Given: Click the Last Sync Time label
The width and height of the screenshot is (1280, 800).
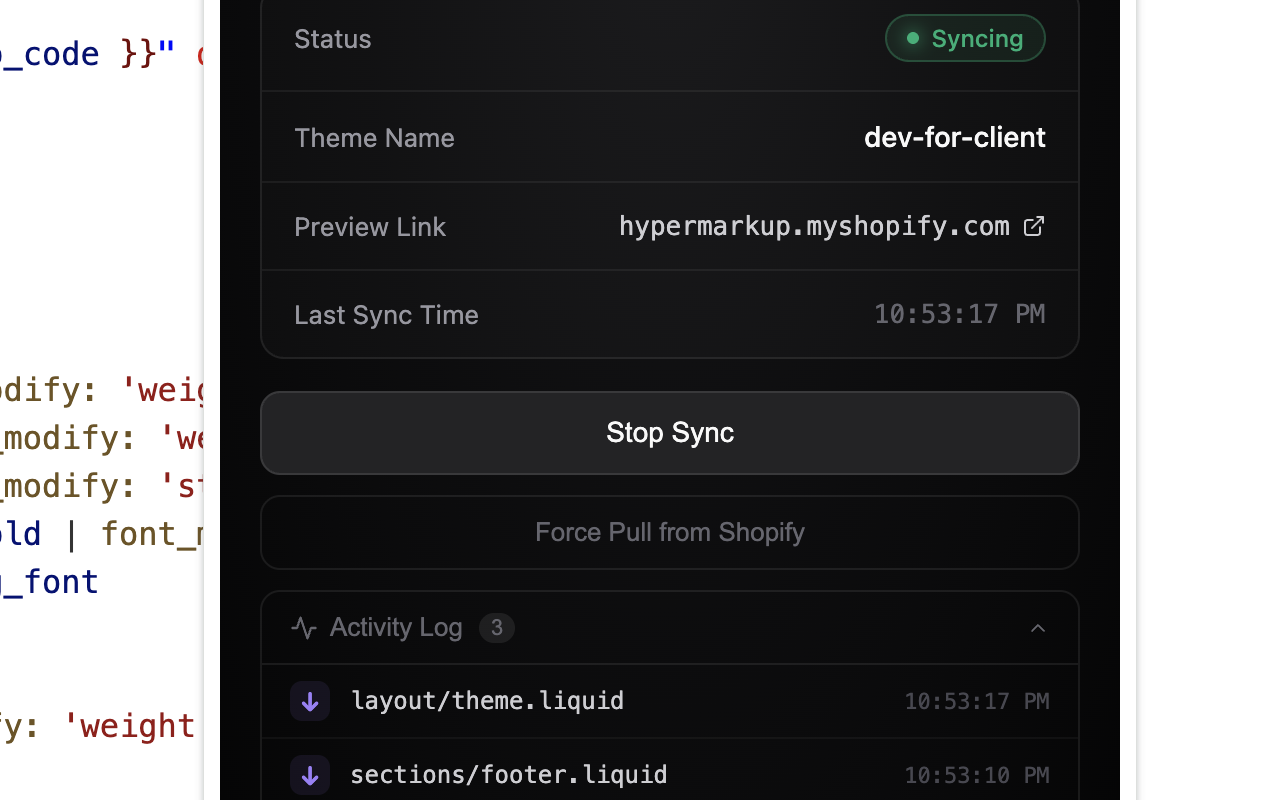Looking at the screenshot, I should [x=386, y=315].
